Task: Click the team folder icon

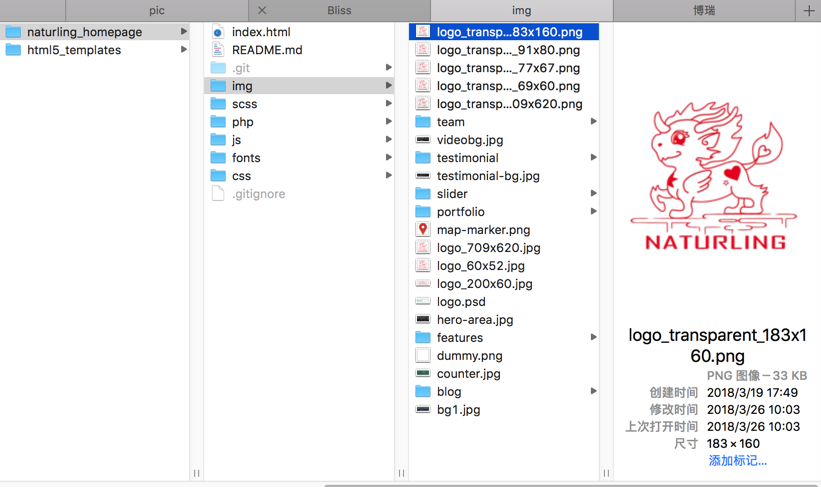Action: pyautogui.click(x=423, y=121)
